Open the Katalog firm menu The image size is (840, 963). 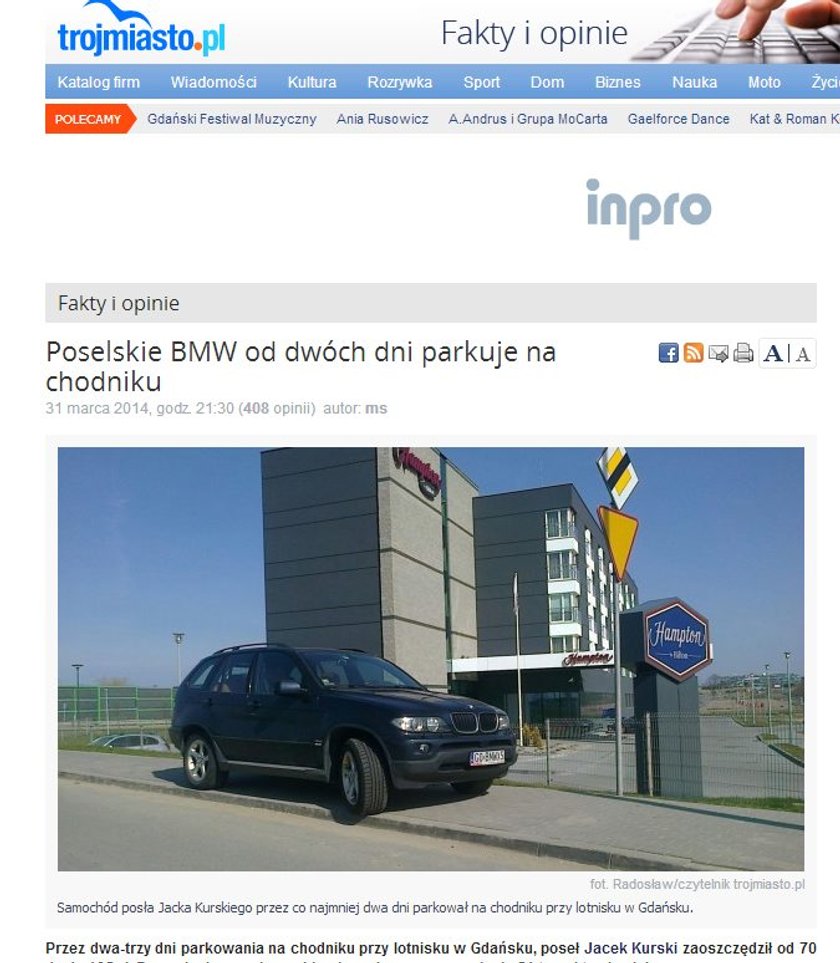[99, 82]
